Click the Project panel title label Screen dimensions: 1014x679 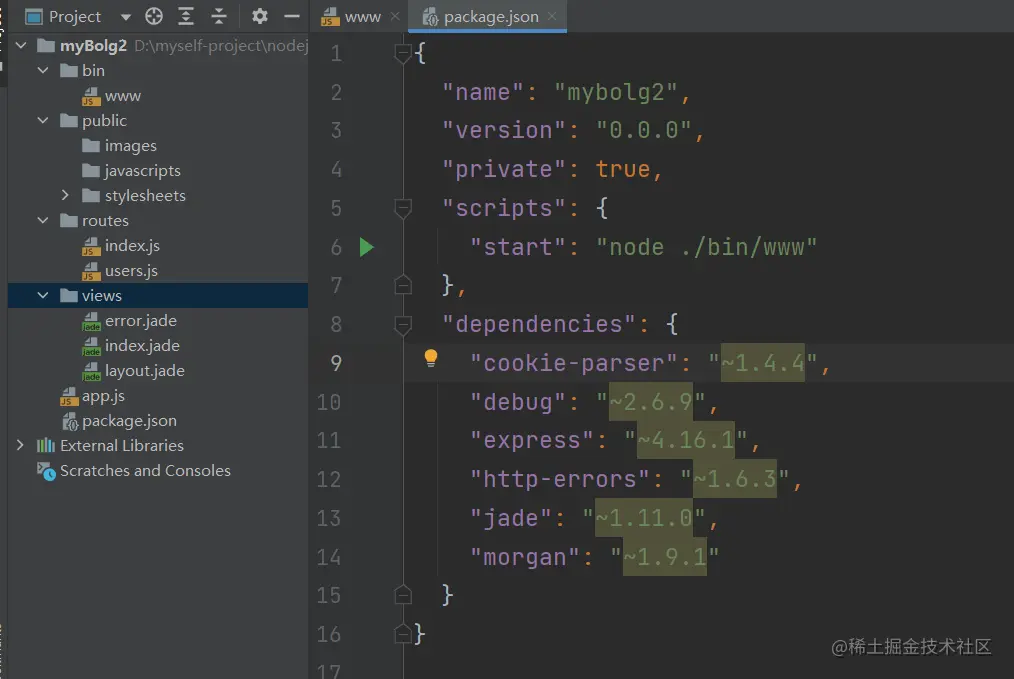click(75, 17)
